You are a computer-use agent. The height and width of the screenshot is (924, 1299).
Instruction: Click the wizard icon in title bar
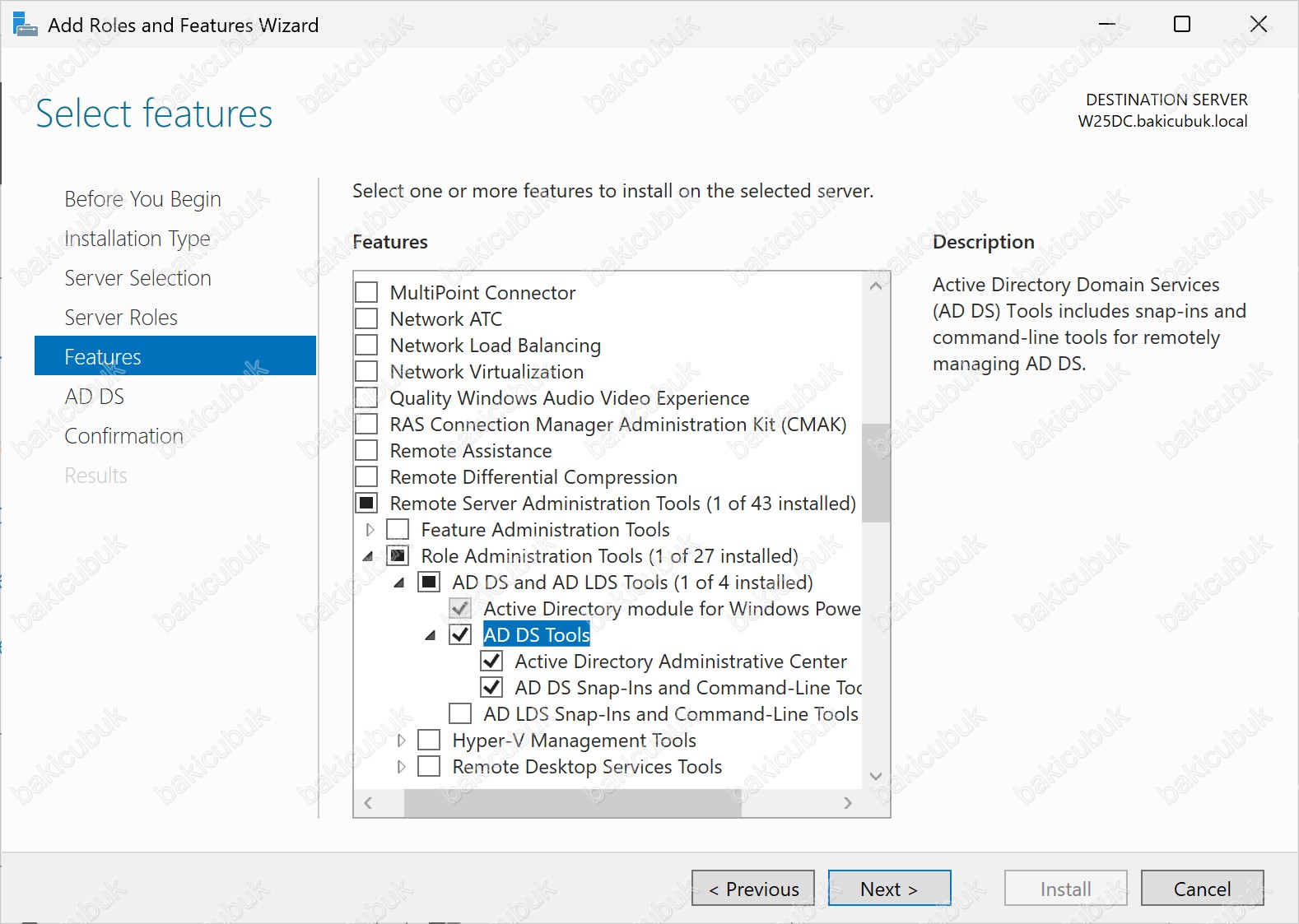tap(26, 25)
